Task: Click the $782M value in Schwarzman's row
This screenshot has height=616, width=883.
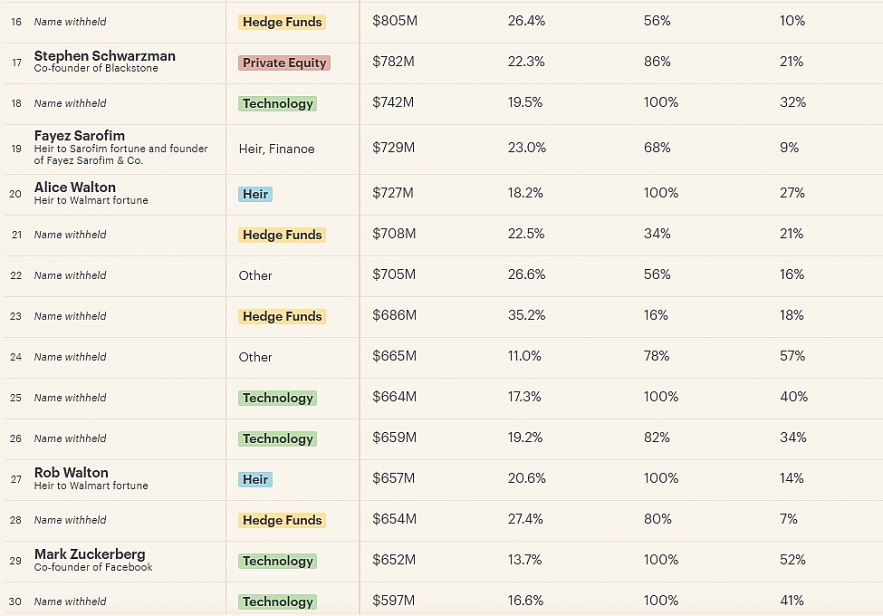Action: (x=393, y=62)
